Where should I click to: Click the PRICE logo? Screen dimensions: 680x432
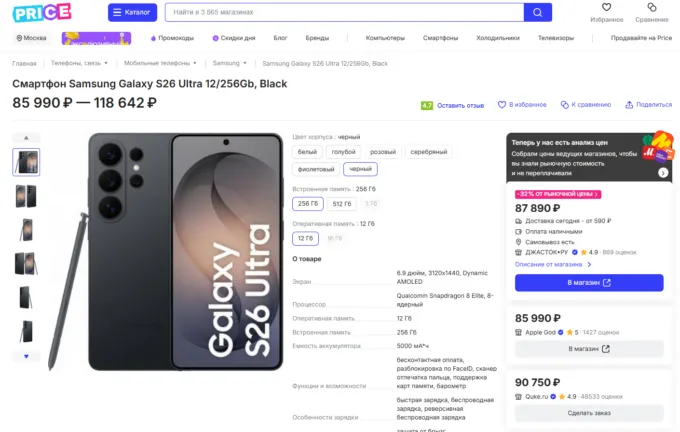pos(42,12)
